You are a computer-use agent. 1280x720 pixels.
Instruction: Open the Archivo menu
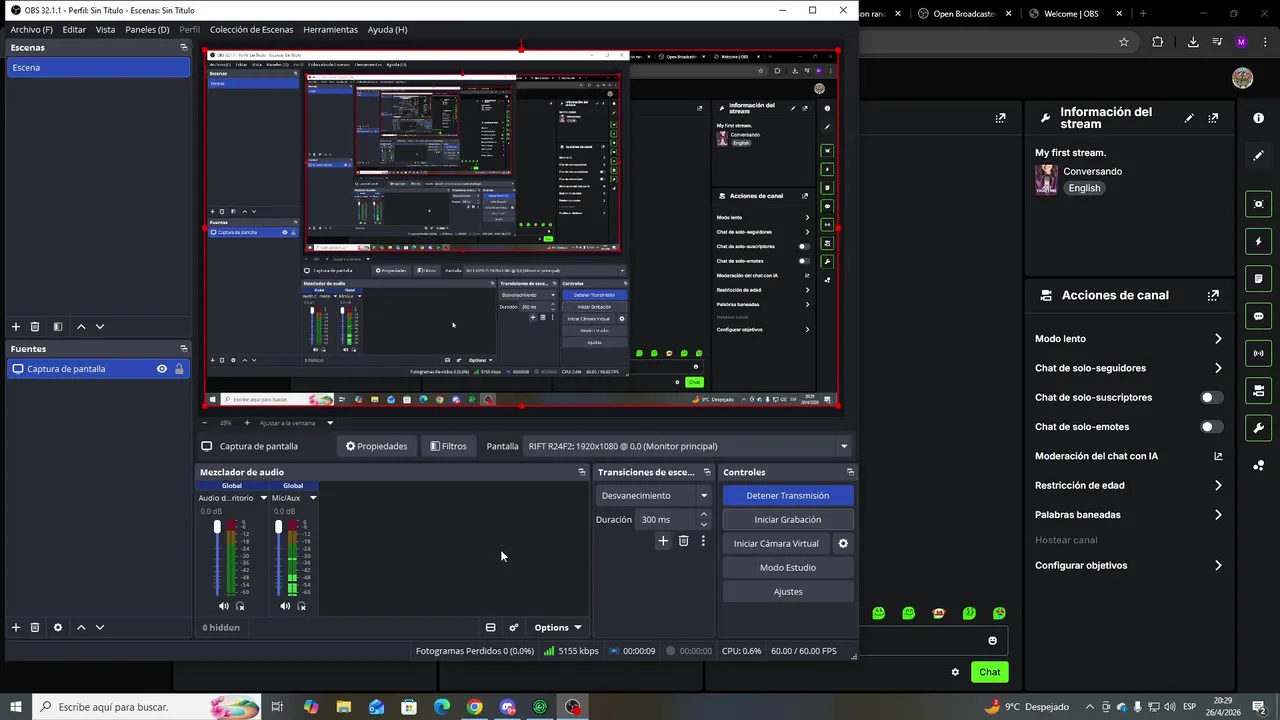(x=31, y=30)
